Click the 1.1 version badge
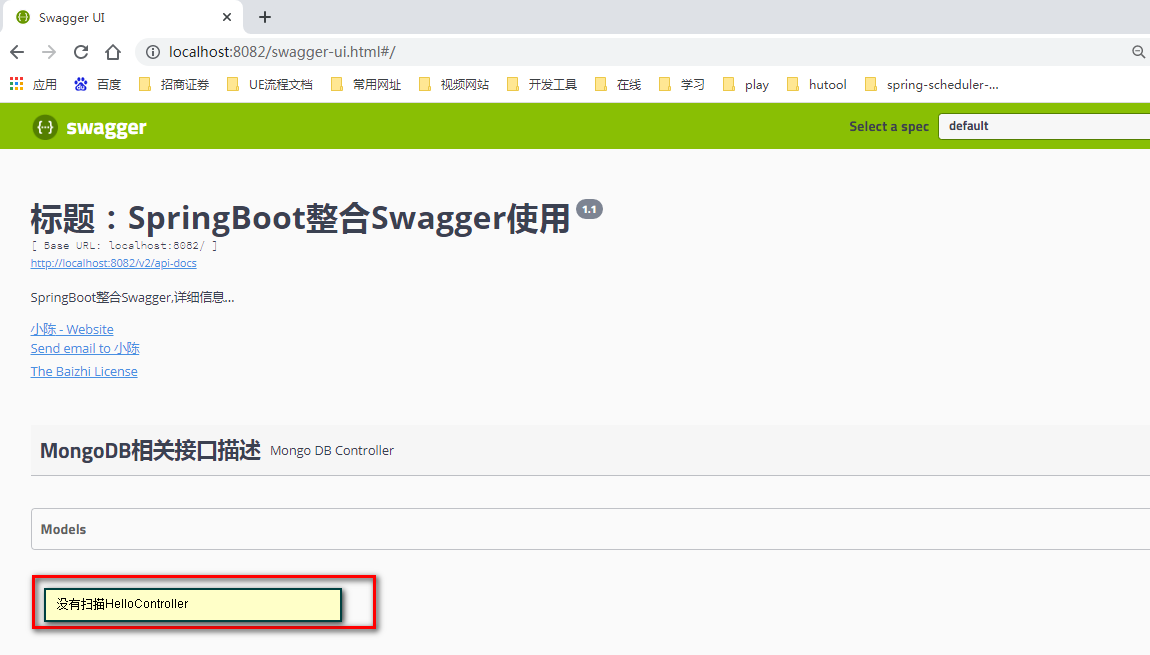The image size is (1150, 655). pos(590,209)
